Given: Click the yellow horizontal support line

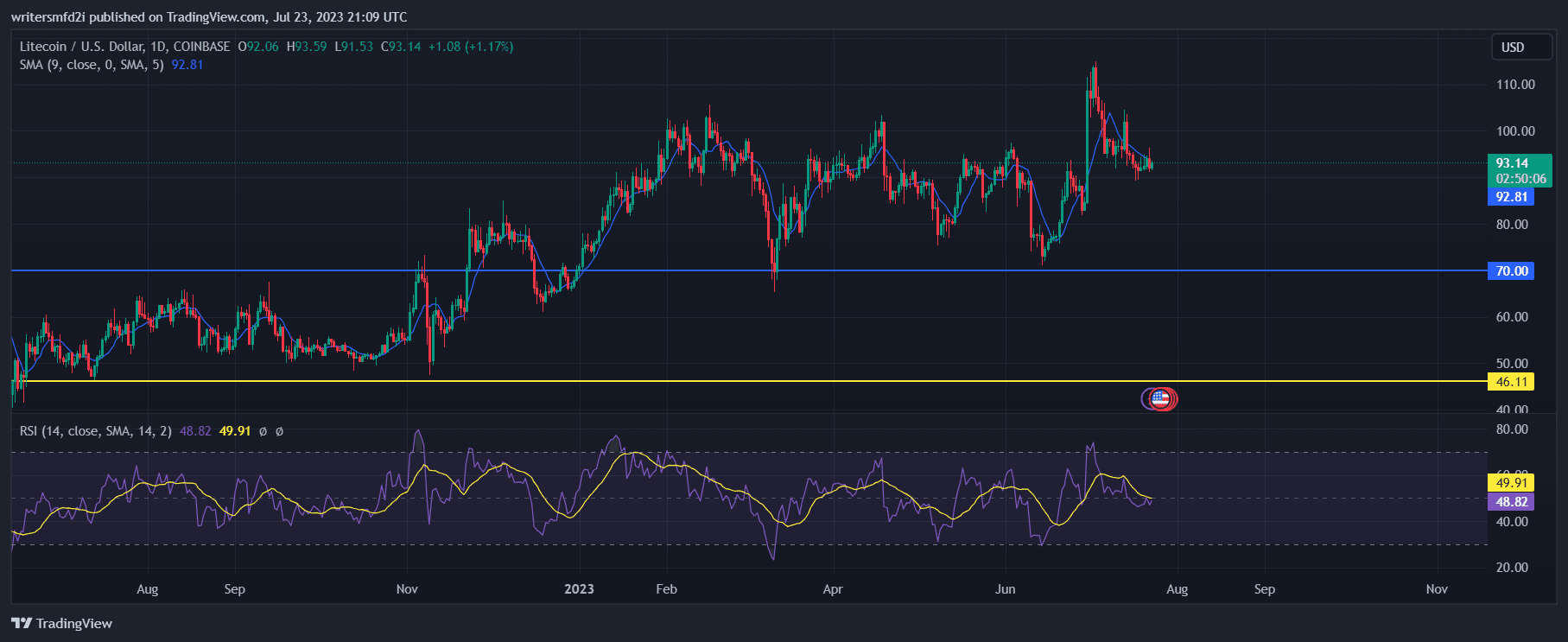Looking at the screenshot, I should point(691,381).
